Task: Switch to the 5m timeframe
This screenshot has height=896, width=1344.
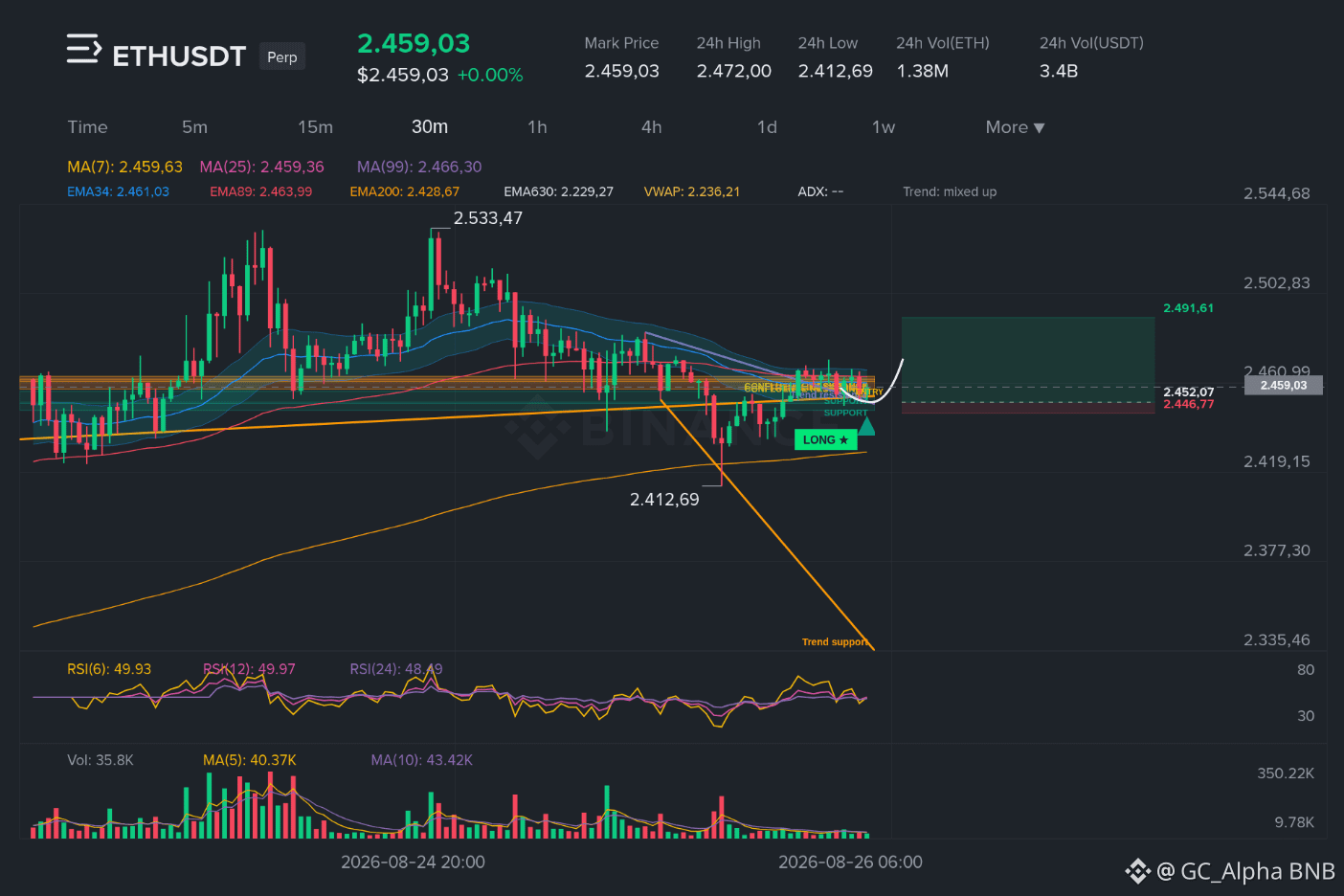Action: point(194,127)
